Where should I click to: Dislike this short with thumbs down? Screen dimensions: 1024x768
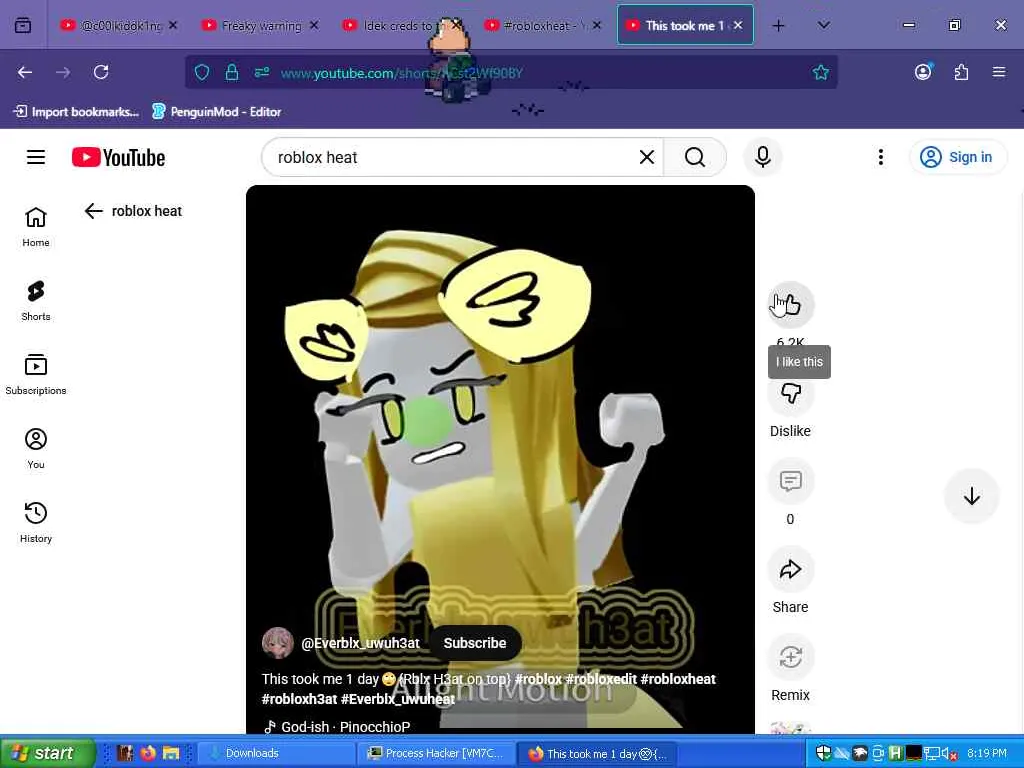(790, 393)
